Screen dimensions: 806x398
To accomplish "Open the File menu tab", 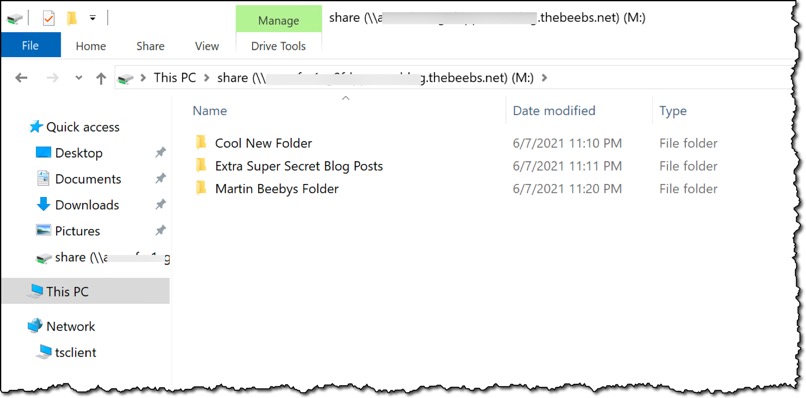I will tap(30, 46).
